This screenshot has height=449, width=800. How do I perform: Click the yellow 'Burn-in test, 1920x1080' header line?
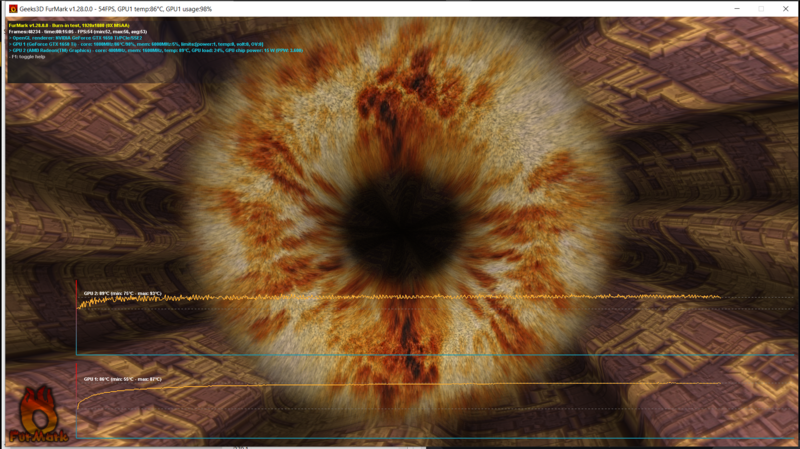point(69,25)
